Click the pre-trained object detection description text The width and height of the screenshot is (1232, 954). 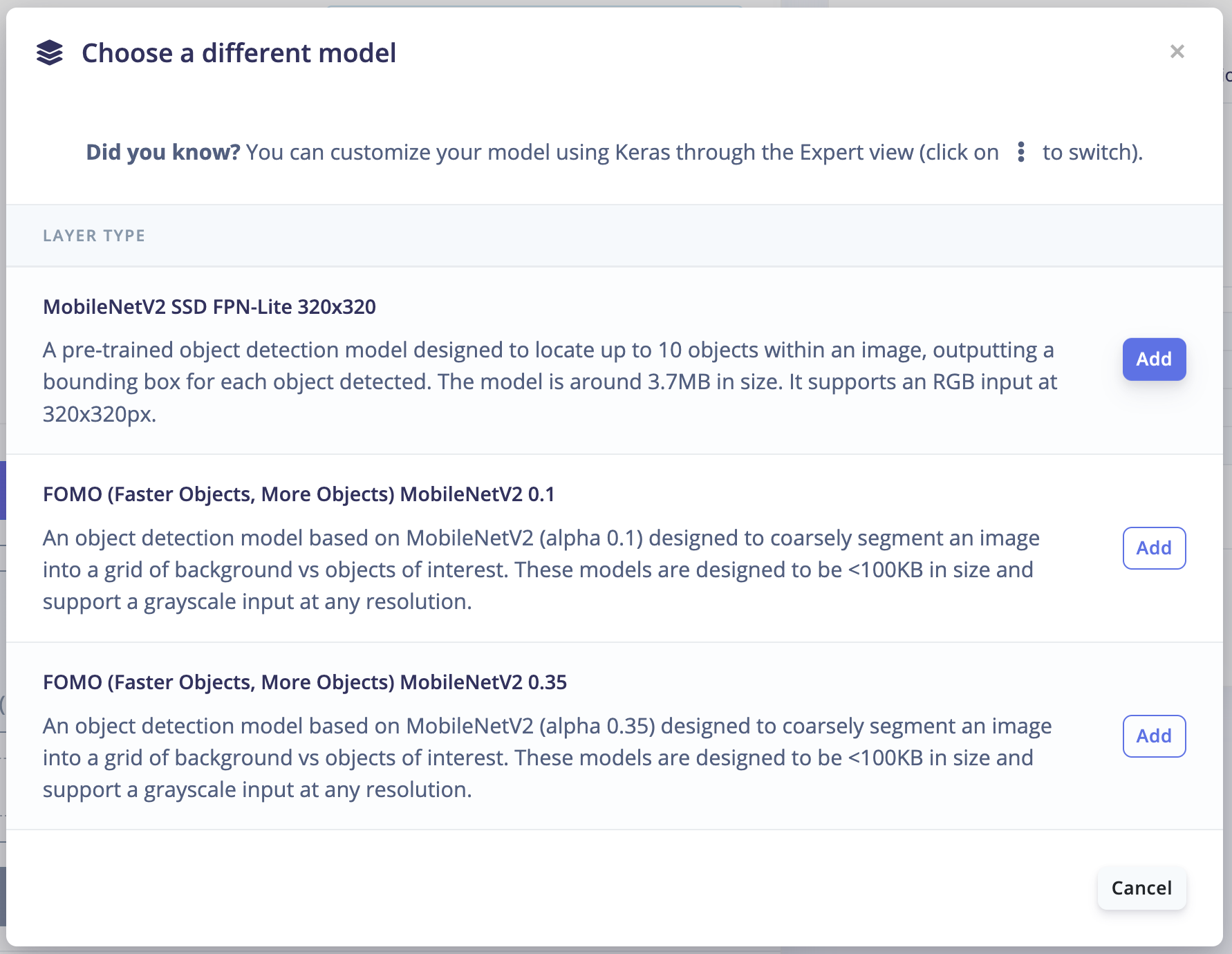pos(550,382)
